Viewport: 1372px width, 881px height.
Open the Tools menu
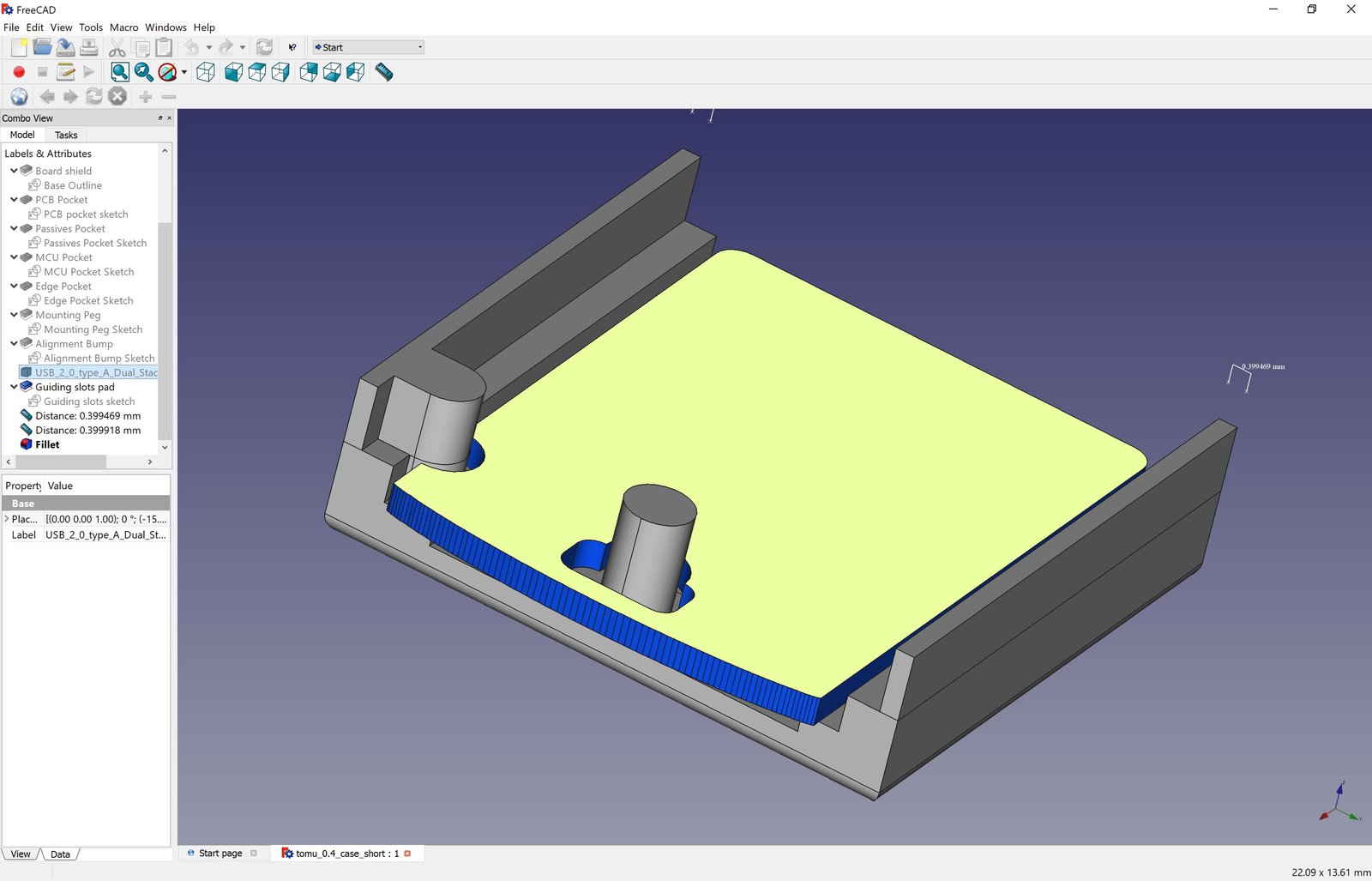pyautogui.click(x=91, y=27)
